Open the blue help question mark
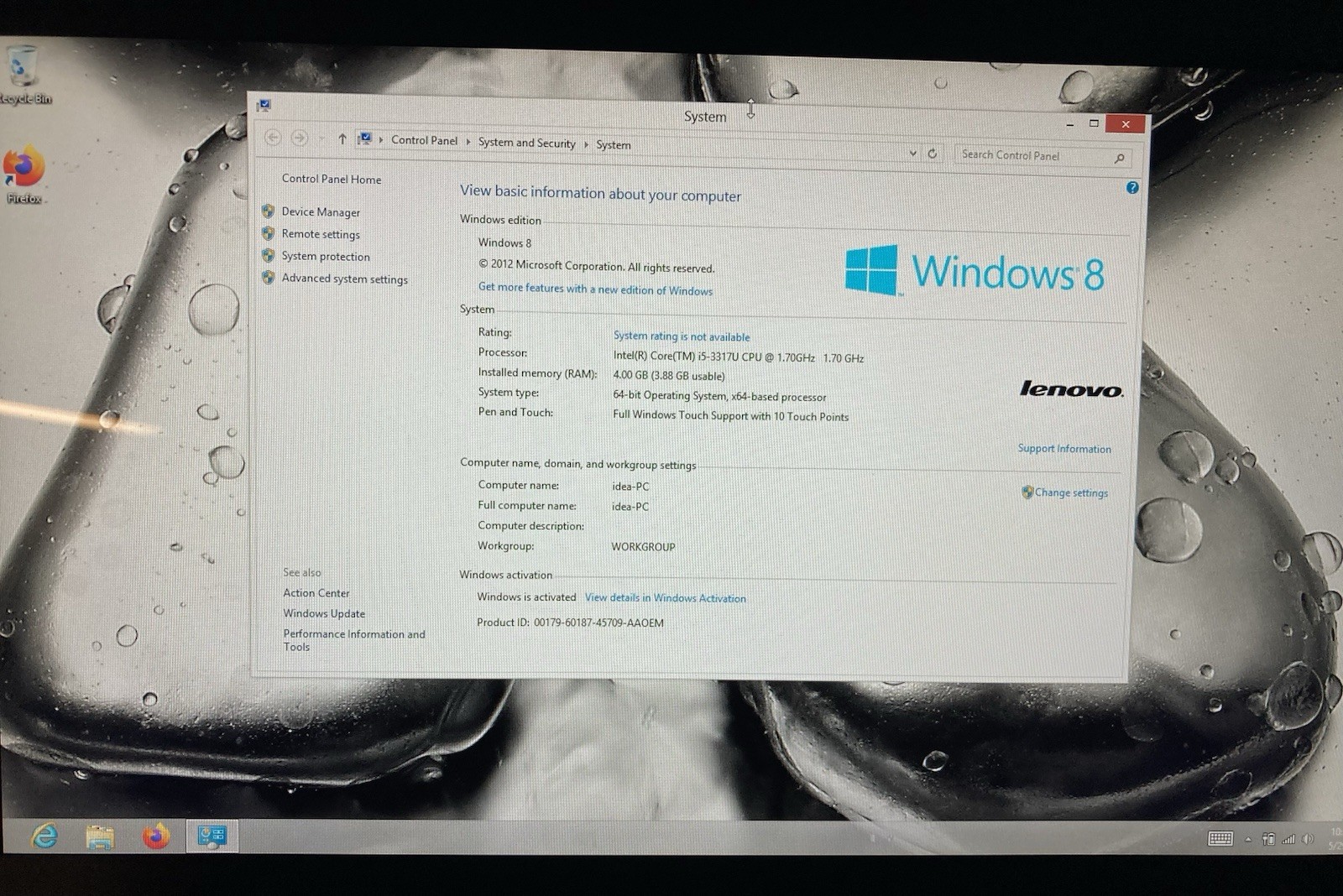 [x=1132, y=187]
